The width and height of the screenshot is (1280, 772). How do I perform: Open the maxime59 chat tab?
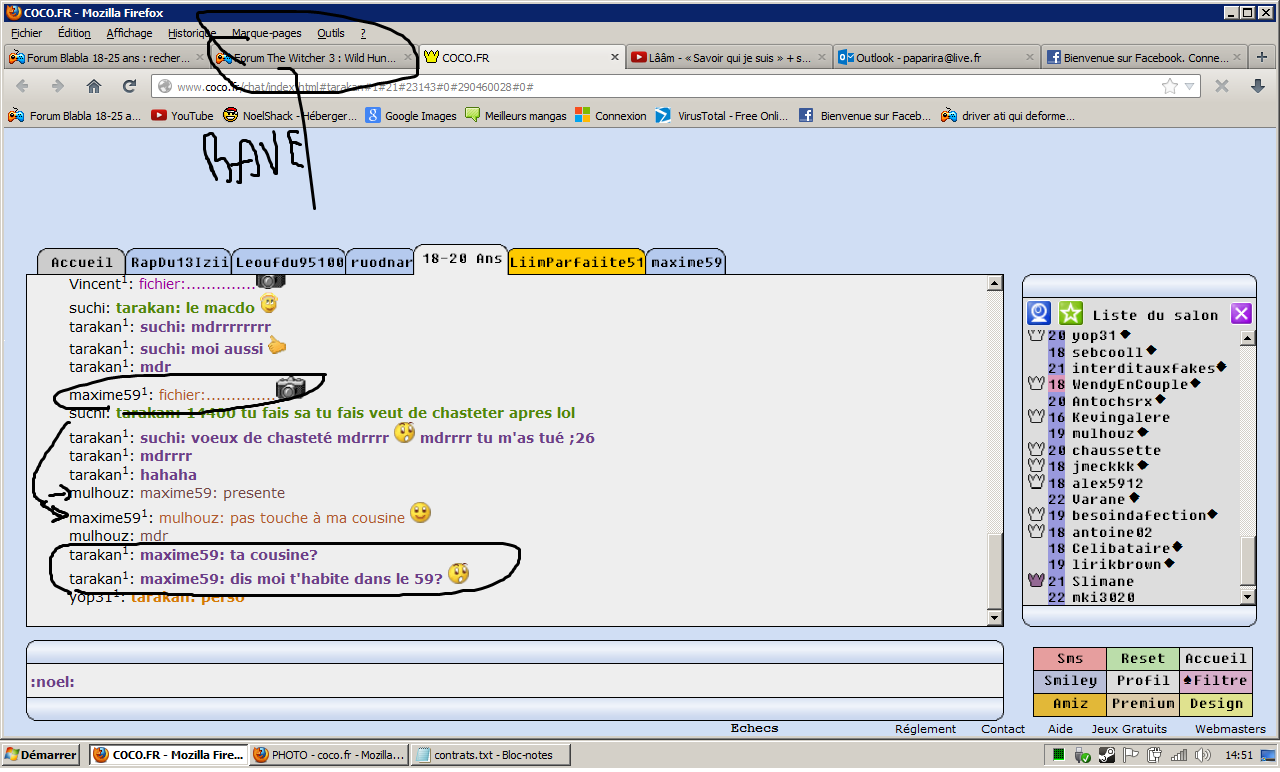coord(686,261)
